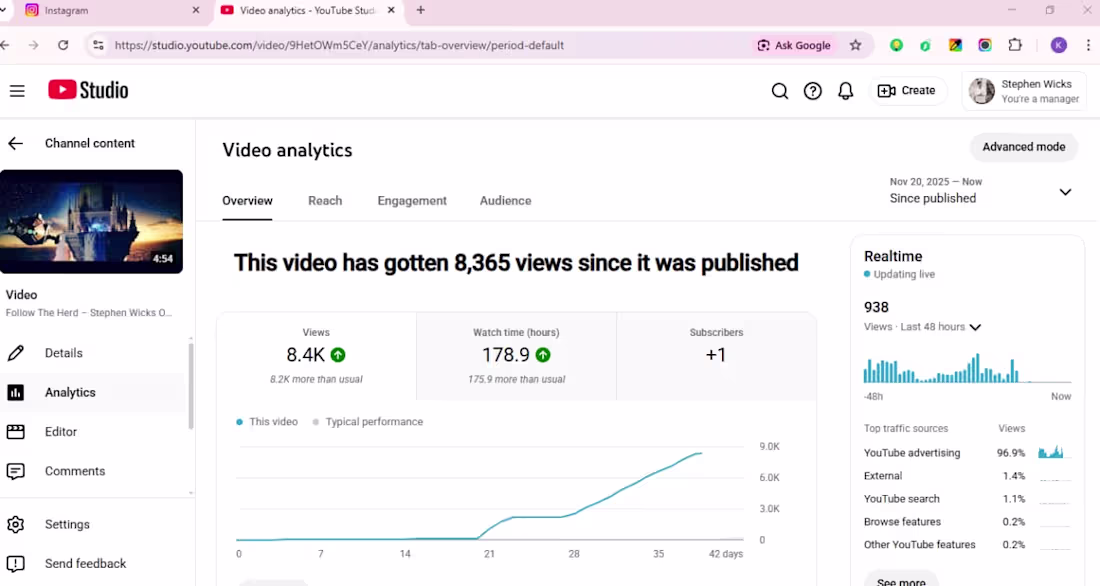Bookmark this page with star icon
This screenshot has width=1100, height=586.
[x=855, y=45]
